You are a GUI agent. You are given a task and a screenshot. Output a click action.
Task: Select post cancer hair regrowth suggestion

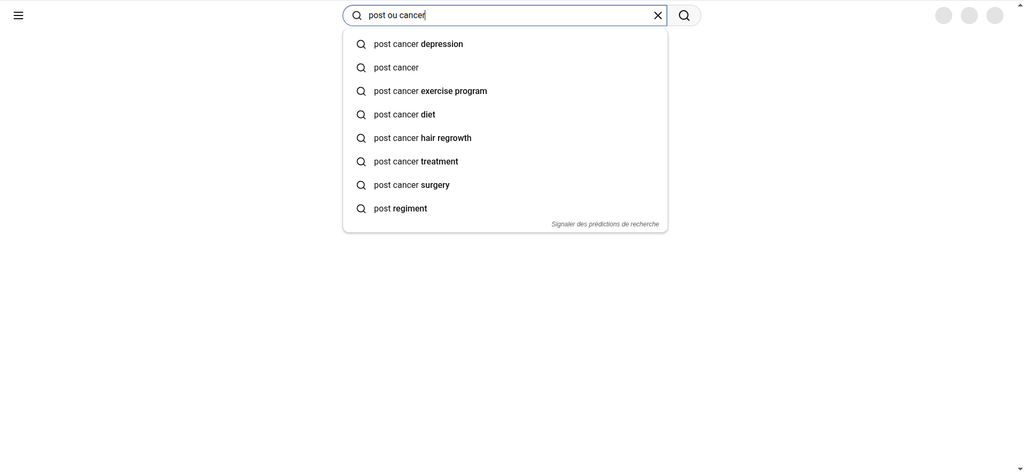(x=422, y=138)
